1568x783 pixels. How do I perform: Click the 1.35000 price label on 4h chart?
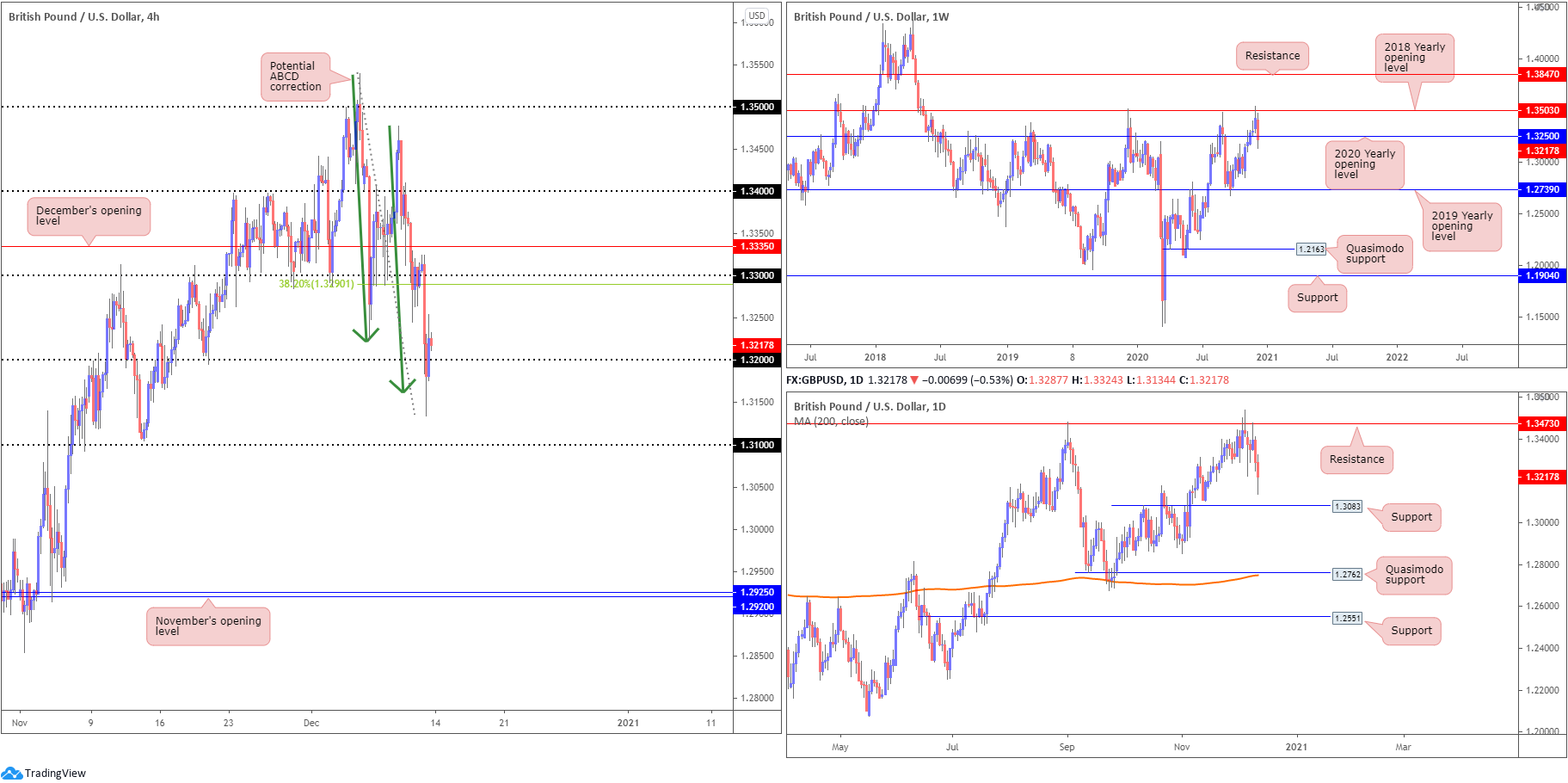[x=757, y=107]
